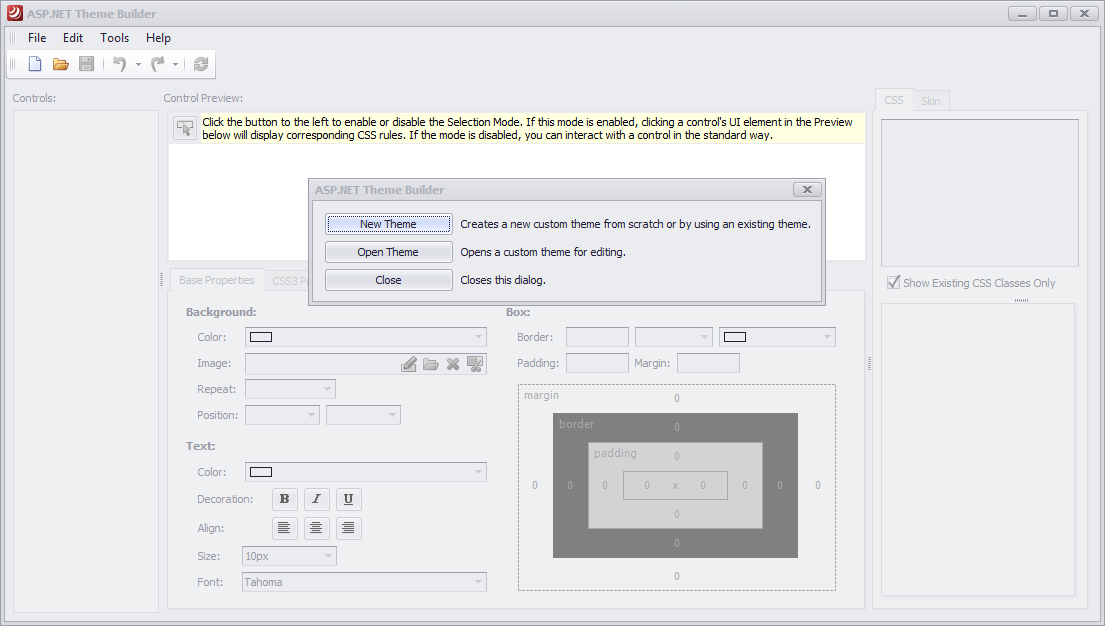This screenshot has height=626, width=1105.
Task: Open the second Position dropdown
Action: tap(392, 415)
